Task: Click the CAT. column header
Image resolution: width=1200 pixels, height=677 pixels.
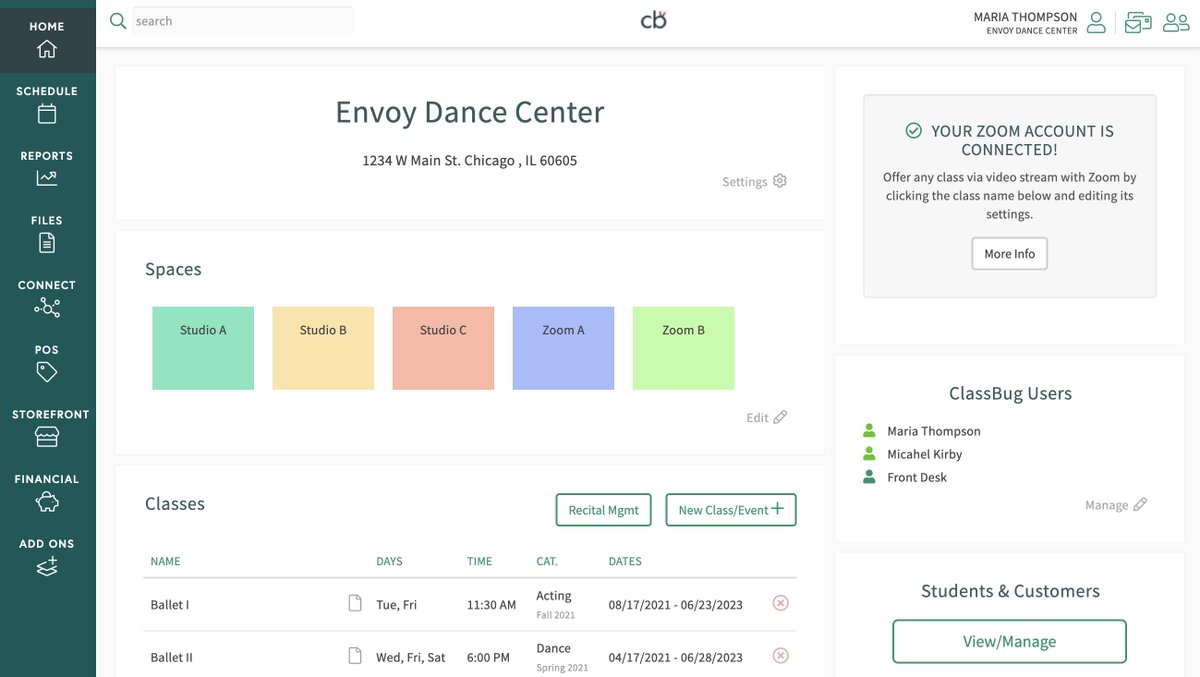Action: tap(547, 562)
